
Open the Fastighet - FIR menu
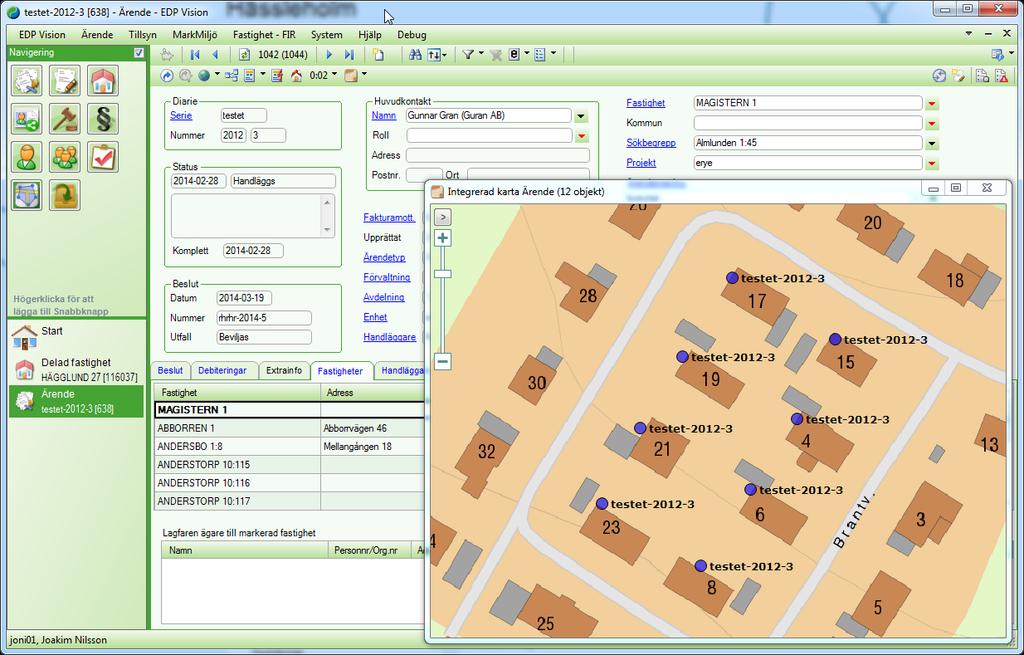click(264, 35)
